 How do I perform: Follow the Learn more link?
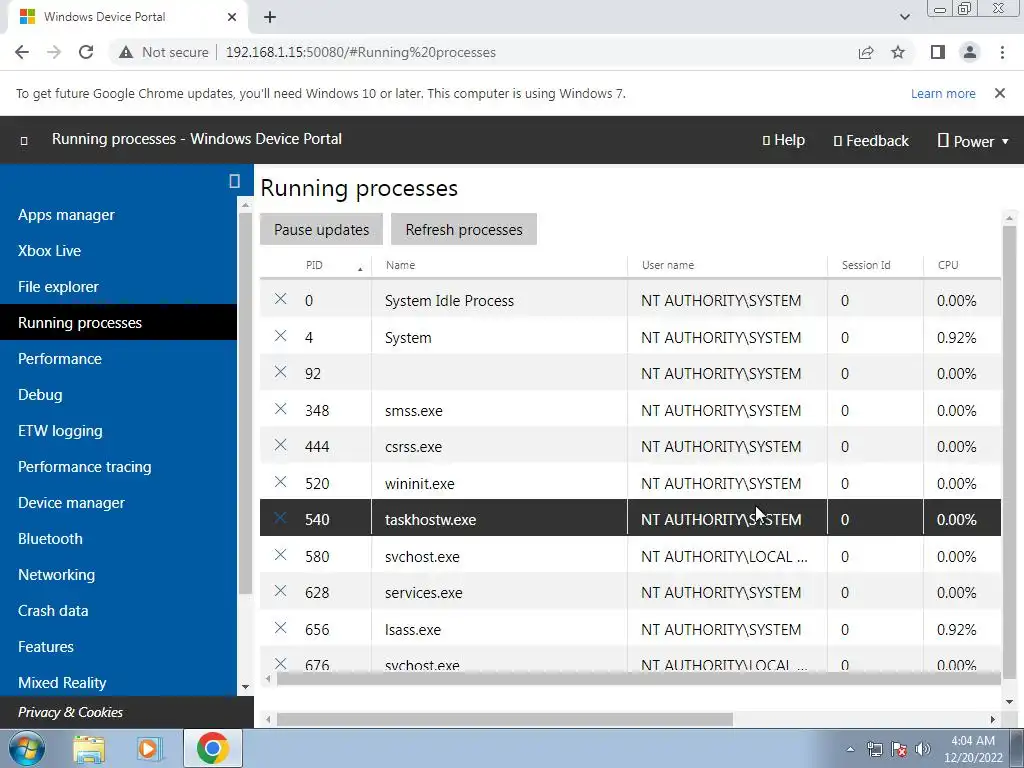click(943, 93)
